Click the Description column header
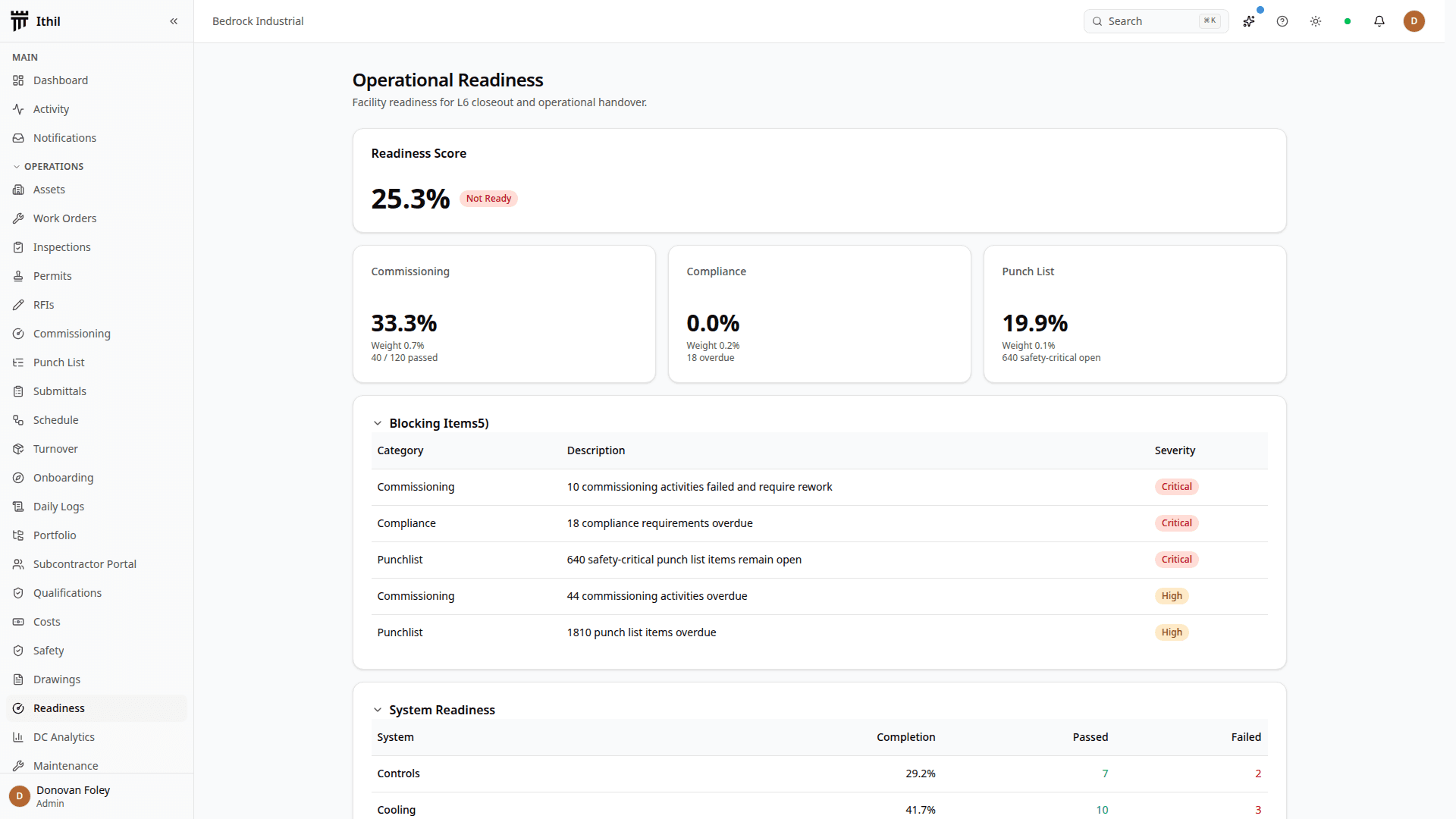The height and width of the screenshot is (819, 1456). pyautogui.click(x=596, y=450)
